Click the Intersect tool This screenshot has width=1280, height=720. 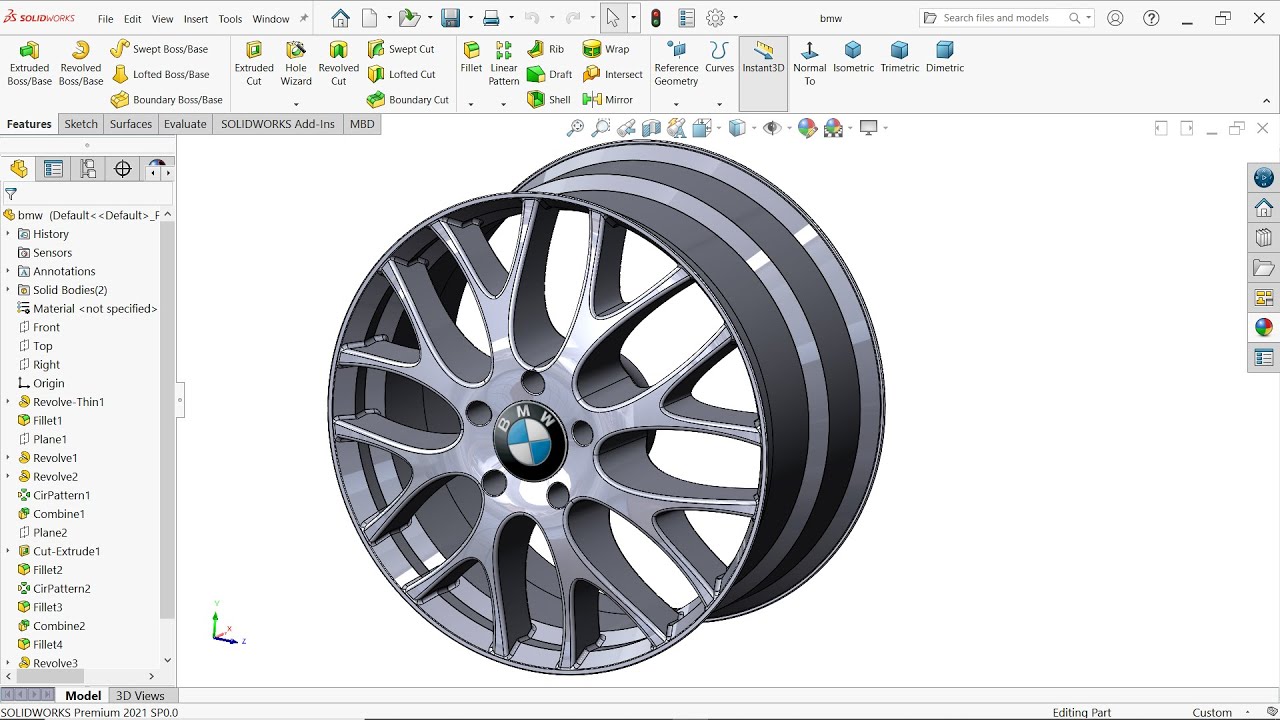tap(613, 74)
